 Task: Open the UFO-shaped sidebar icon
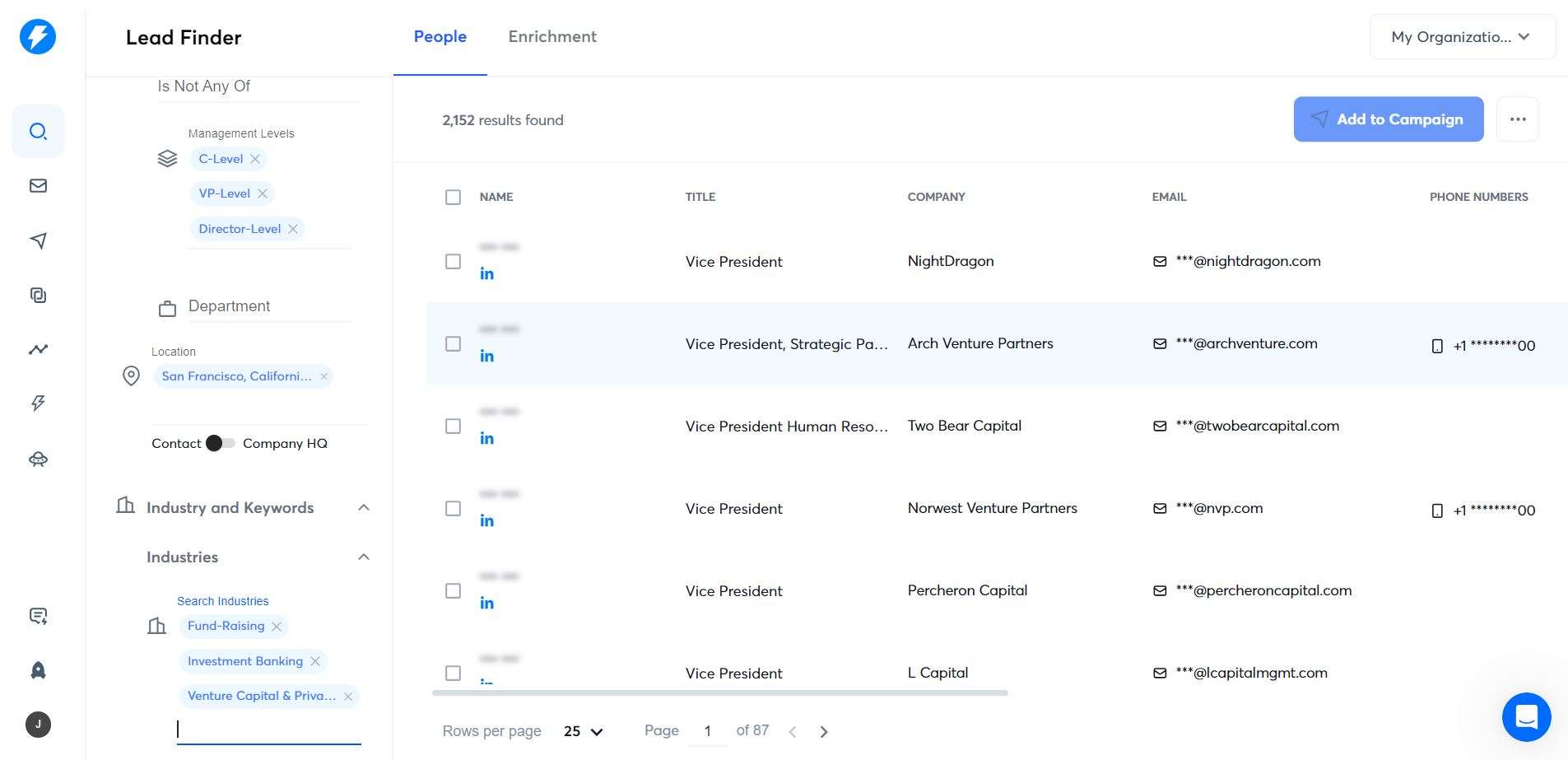pos(38,459)
